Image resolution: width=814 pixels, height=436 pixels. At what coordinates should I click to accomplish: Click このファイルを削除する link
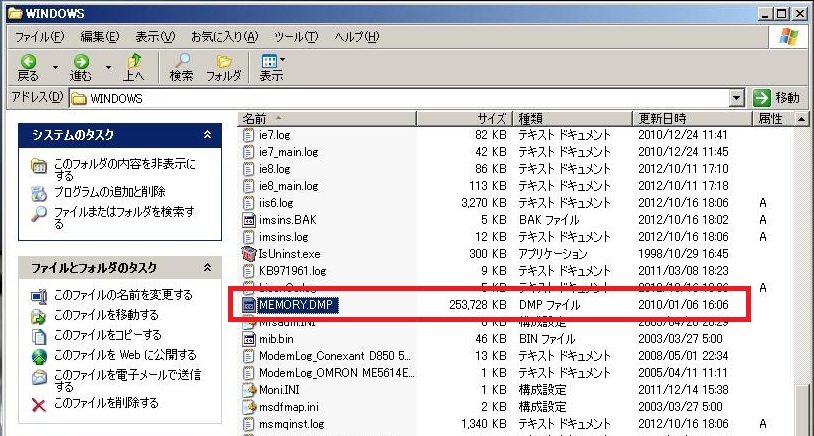tap(106, 403)
